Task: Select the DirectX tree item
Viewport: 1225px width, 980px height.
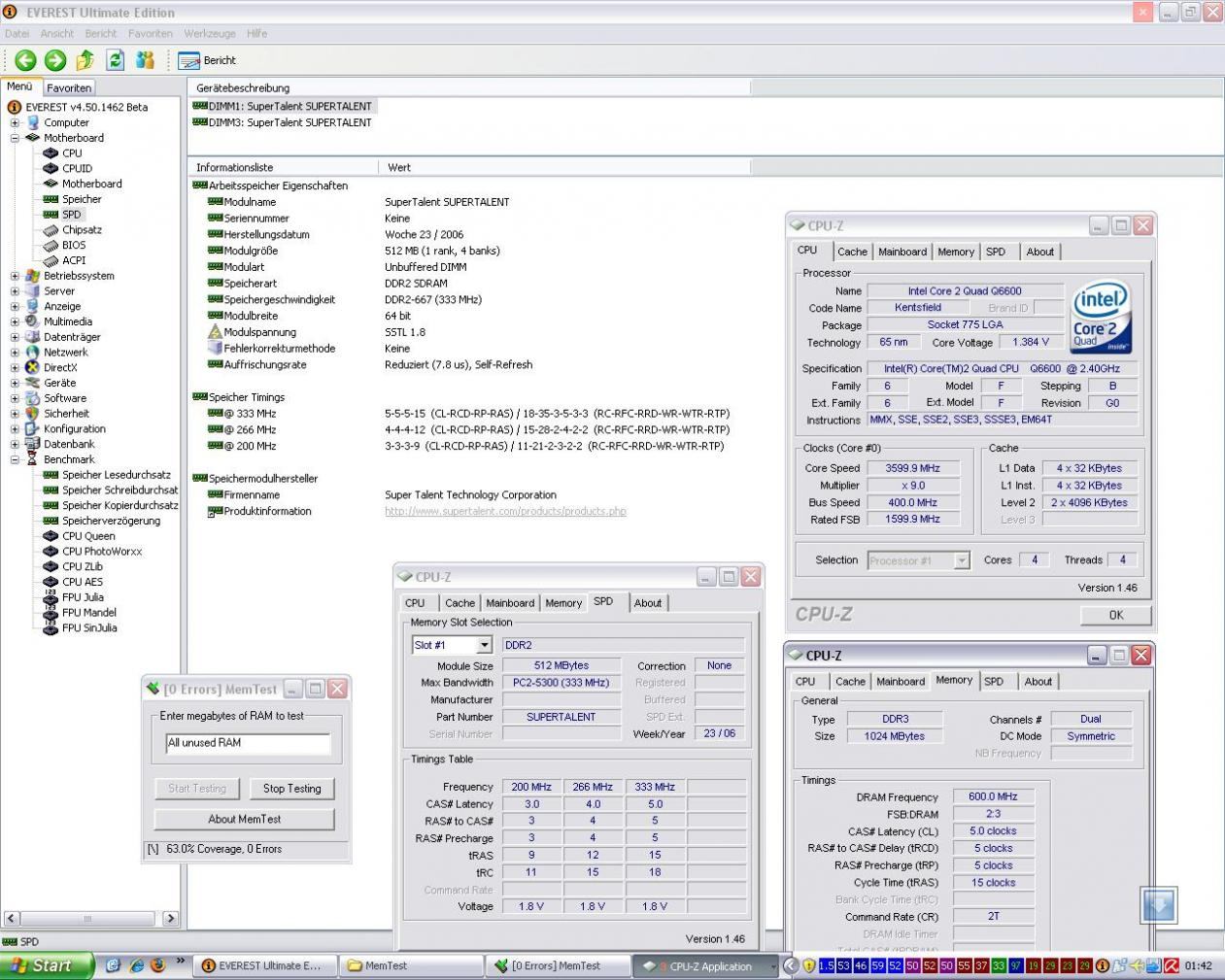Action: [x=60, y=367]
